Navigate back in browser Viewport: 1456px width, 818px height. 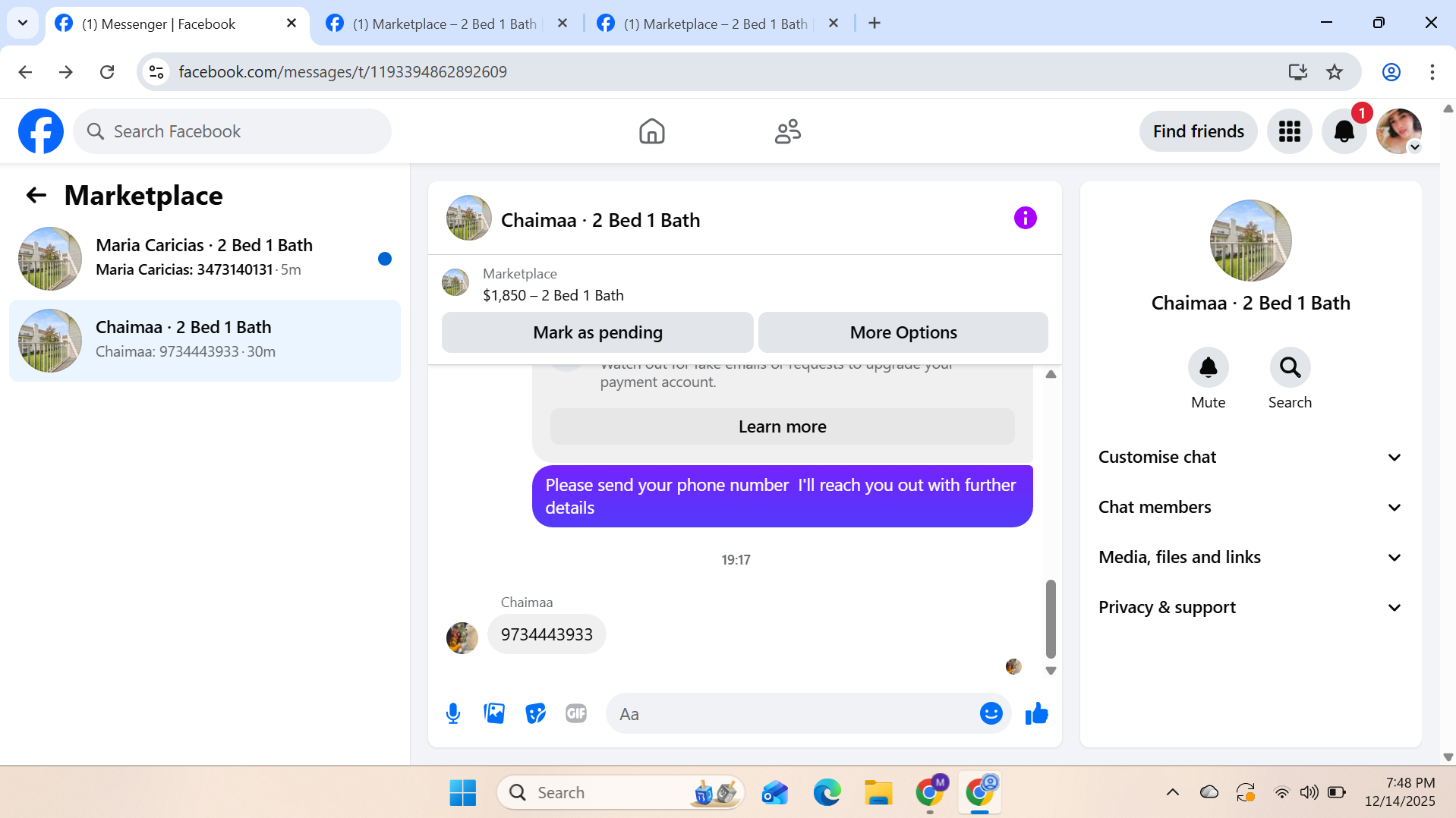coord(25,72)
